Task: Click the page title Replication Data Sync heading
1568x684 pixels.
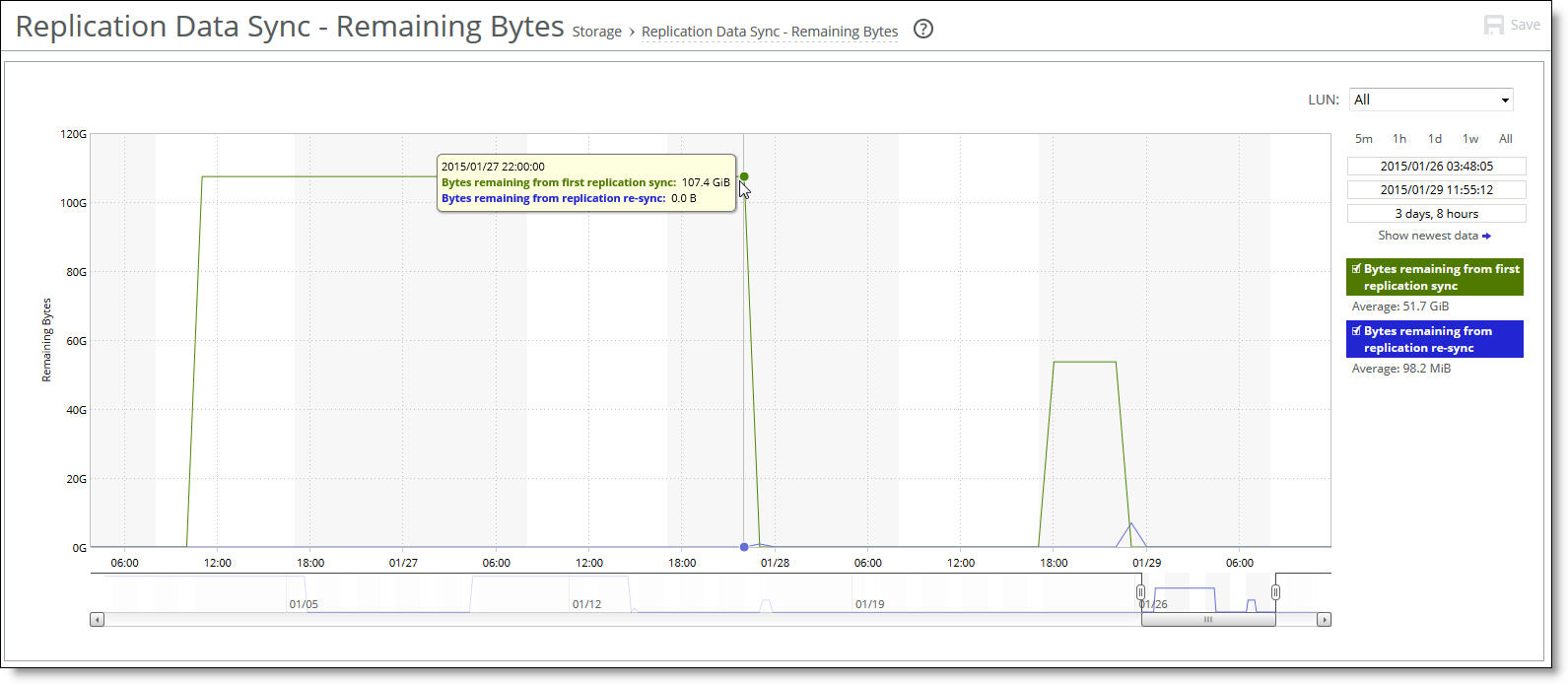Action: 290,27
